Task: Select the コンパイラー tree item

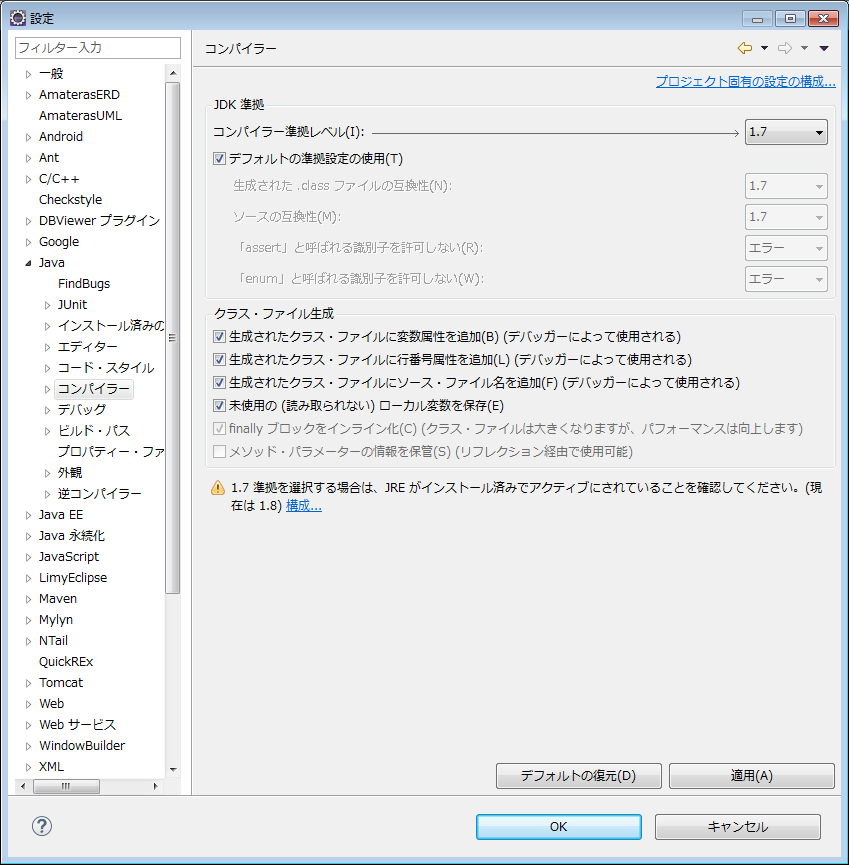Action: click(94, 389)
